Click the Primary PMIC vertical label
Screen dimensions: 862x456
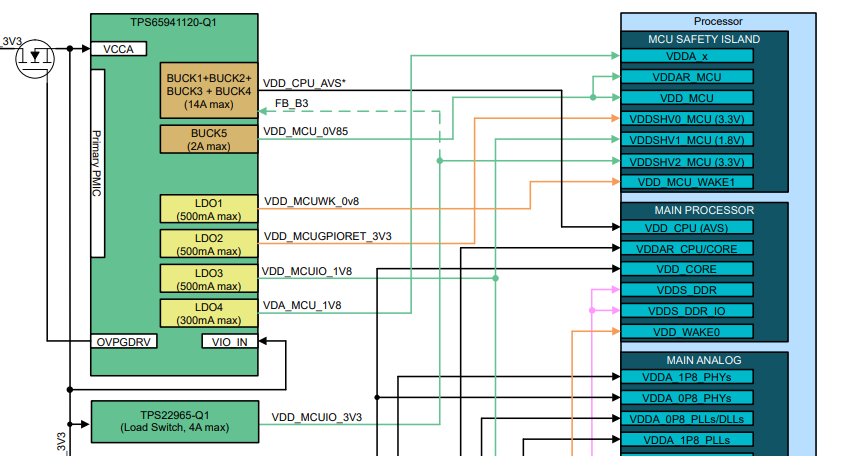(x=97, y=163)
